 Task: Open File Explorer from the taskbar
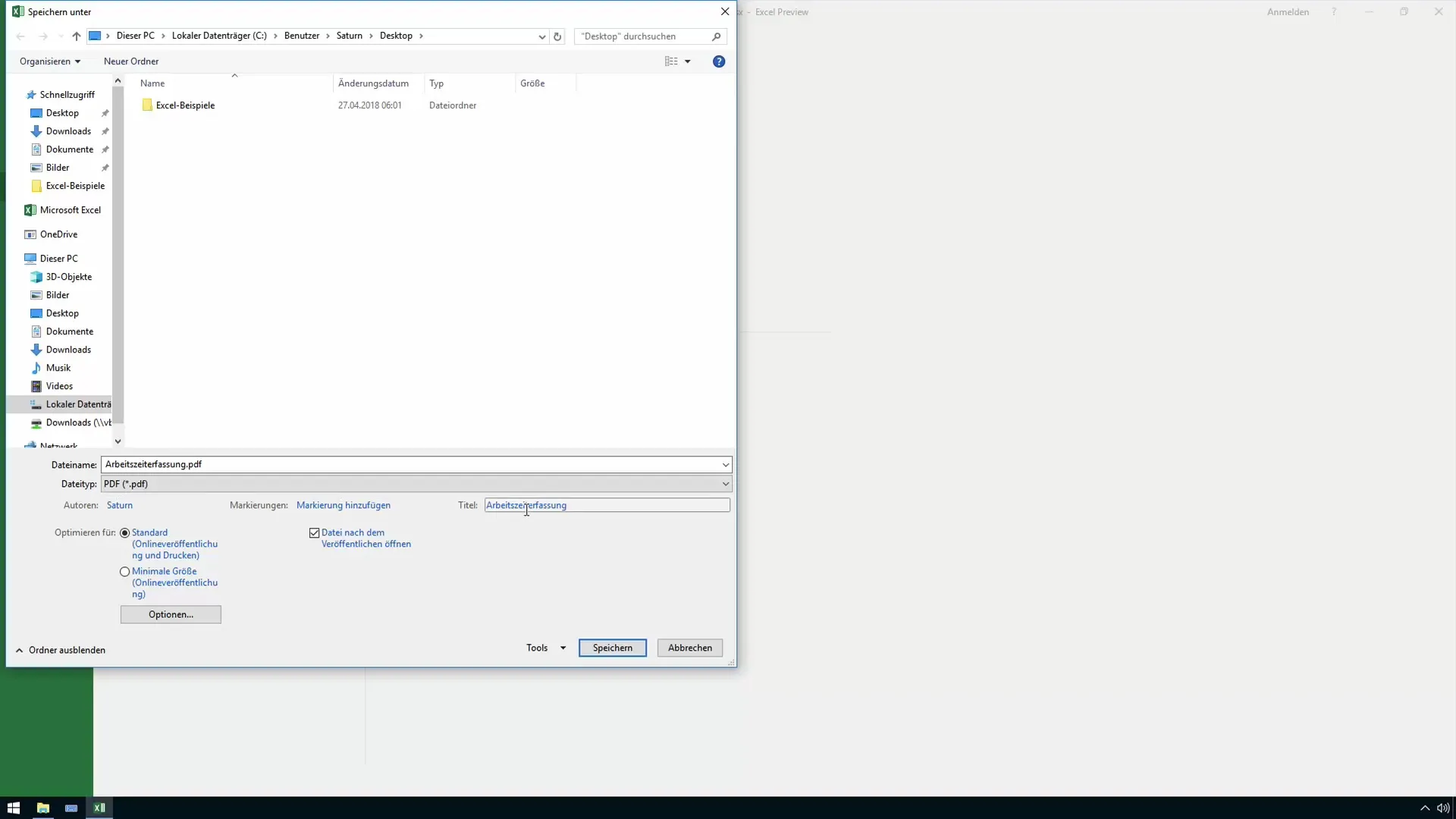click(x=43, y=808)
